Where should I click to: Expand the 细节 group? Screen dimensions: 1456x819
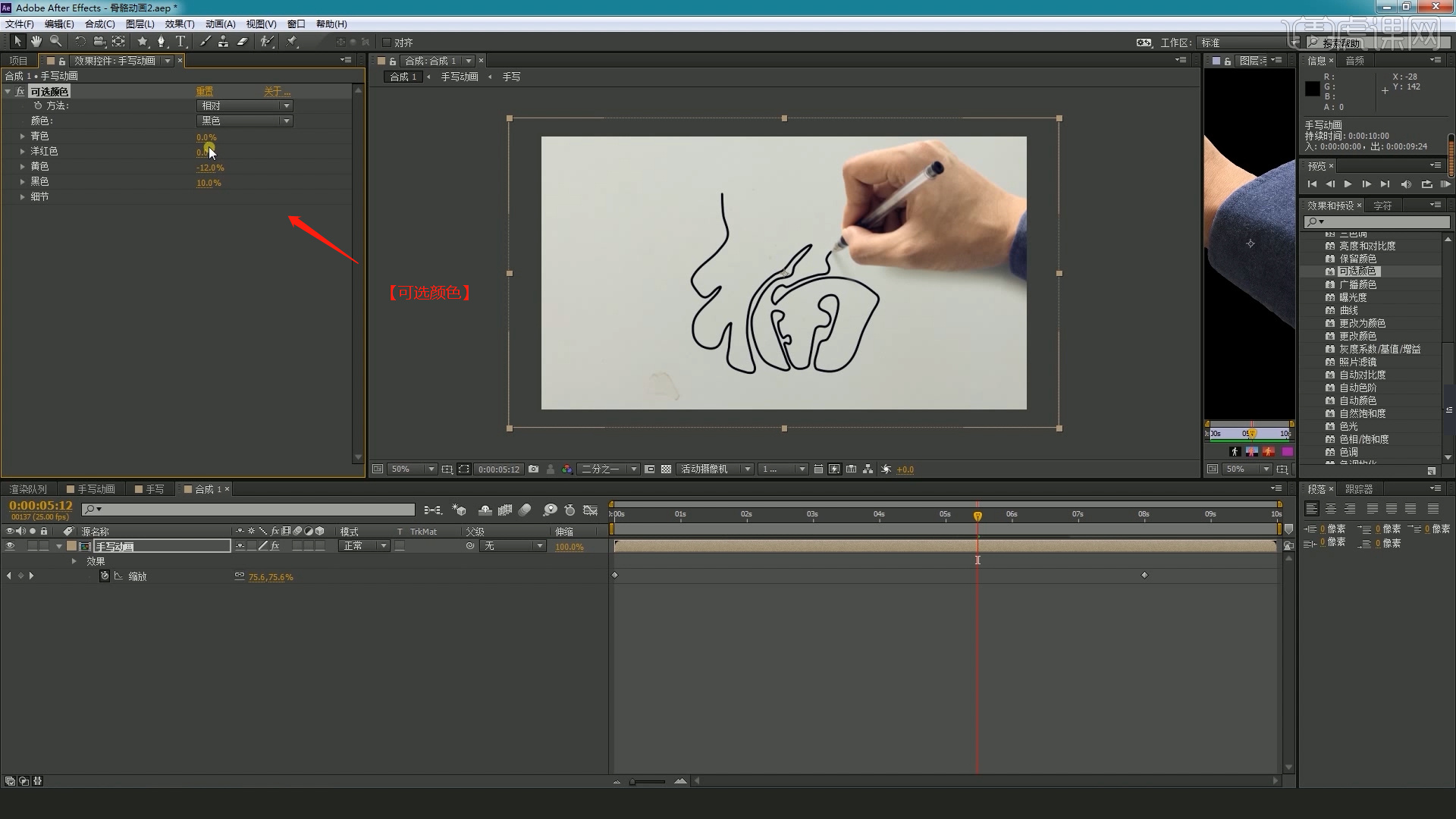click(23, 197)
